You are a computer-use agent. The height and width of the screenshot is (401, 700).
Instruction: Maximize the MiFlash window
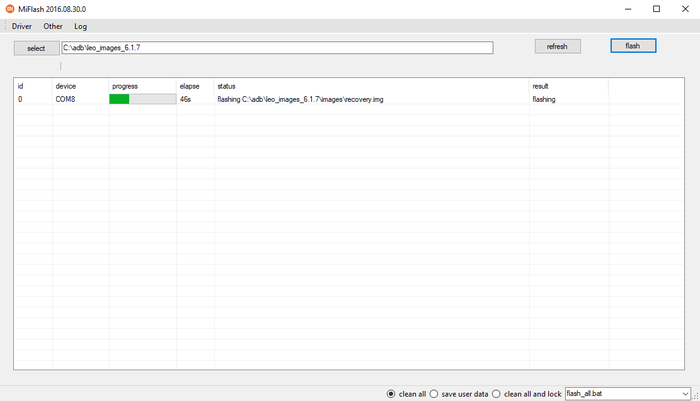pyautogui.click(x=656, y=9)
